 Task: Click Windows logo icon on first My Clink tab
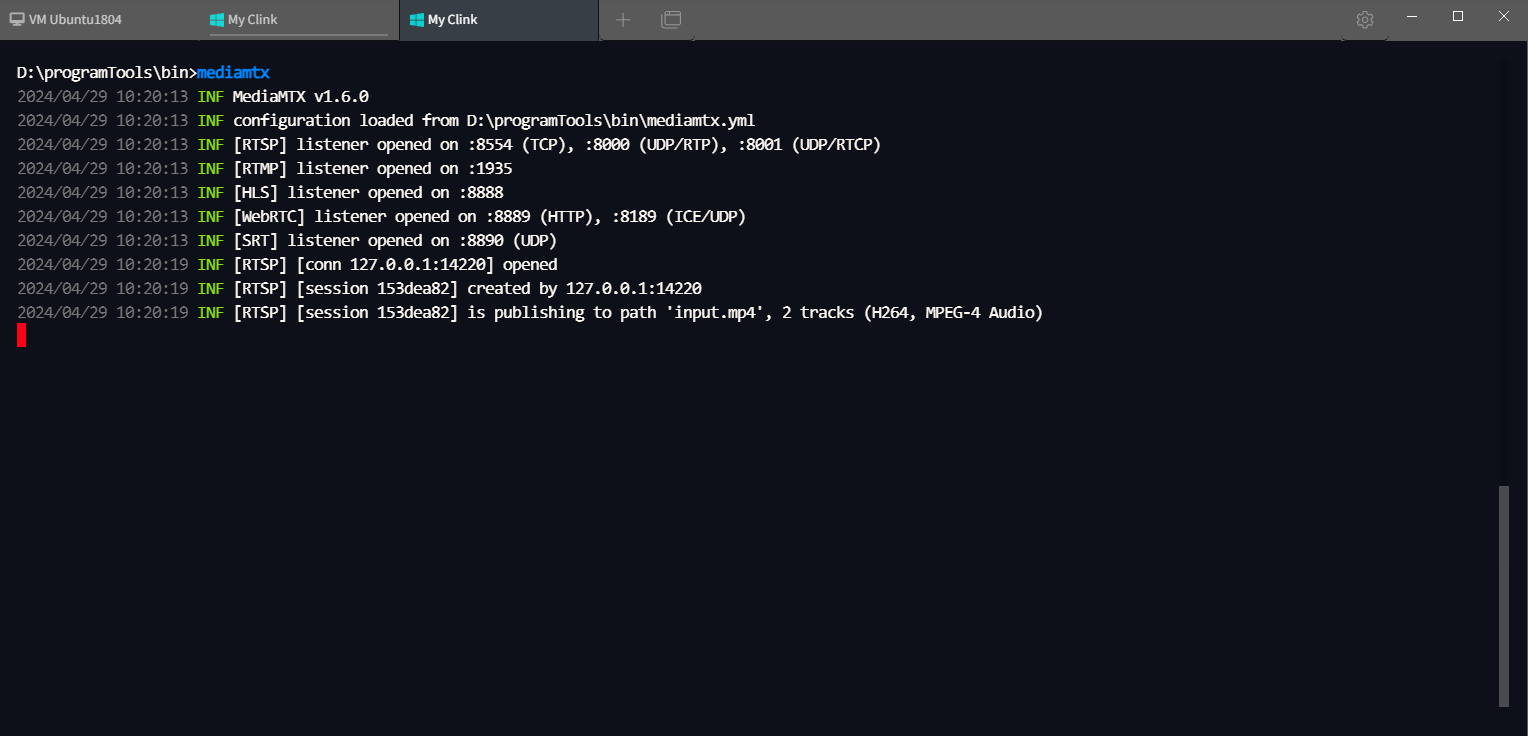[x=217, y=20]
